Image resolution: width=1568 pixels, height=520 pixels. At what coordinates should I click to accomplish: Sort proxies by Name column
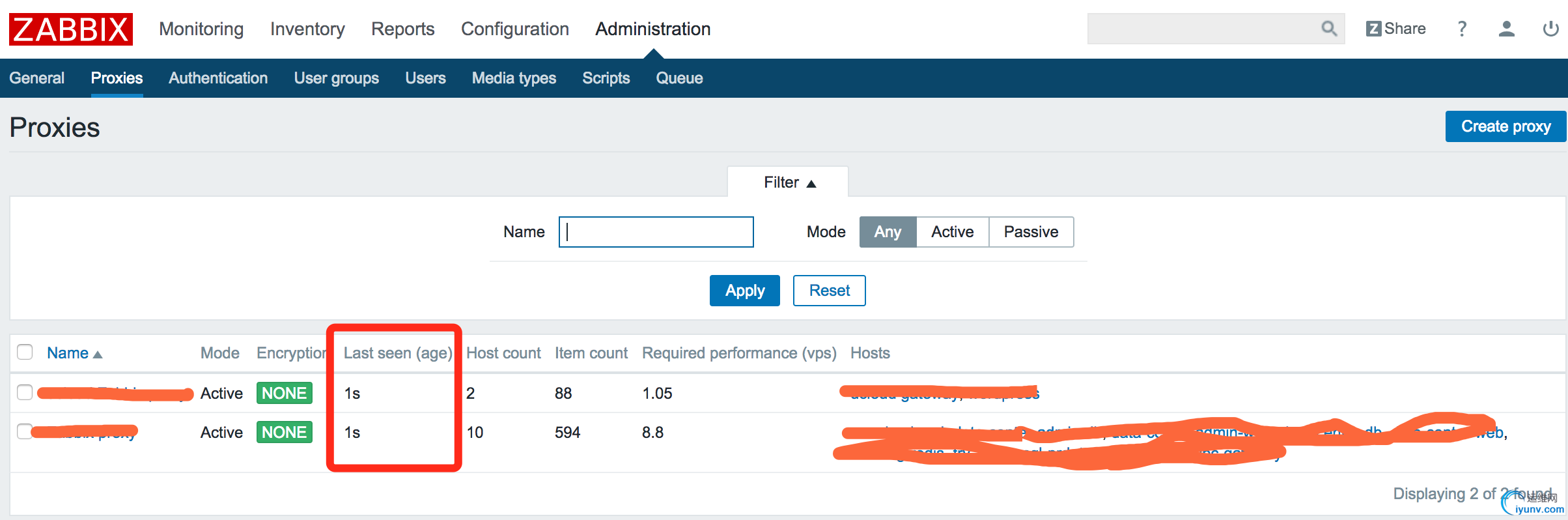pos(68,353)
